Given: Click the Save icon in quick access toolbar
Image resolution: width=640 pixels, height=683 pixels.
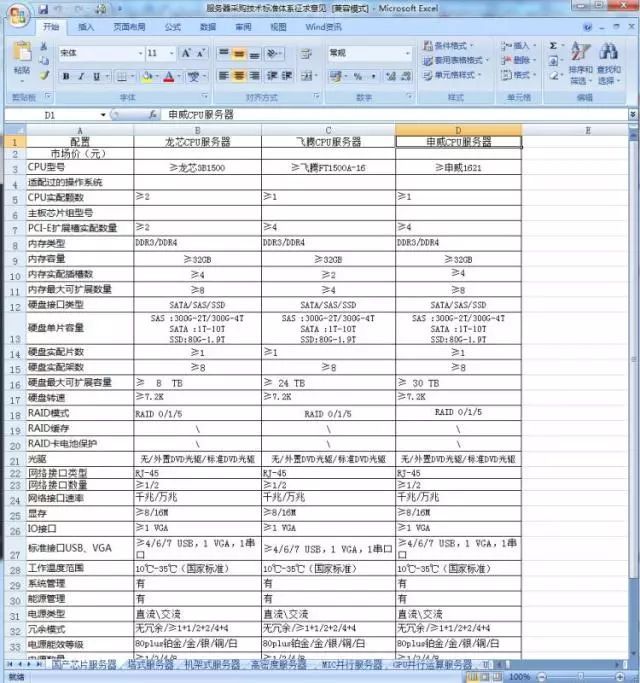Looking at the screenshot, I should pyautogui.click(x=43, y=8).
